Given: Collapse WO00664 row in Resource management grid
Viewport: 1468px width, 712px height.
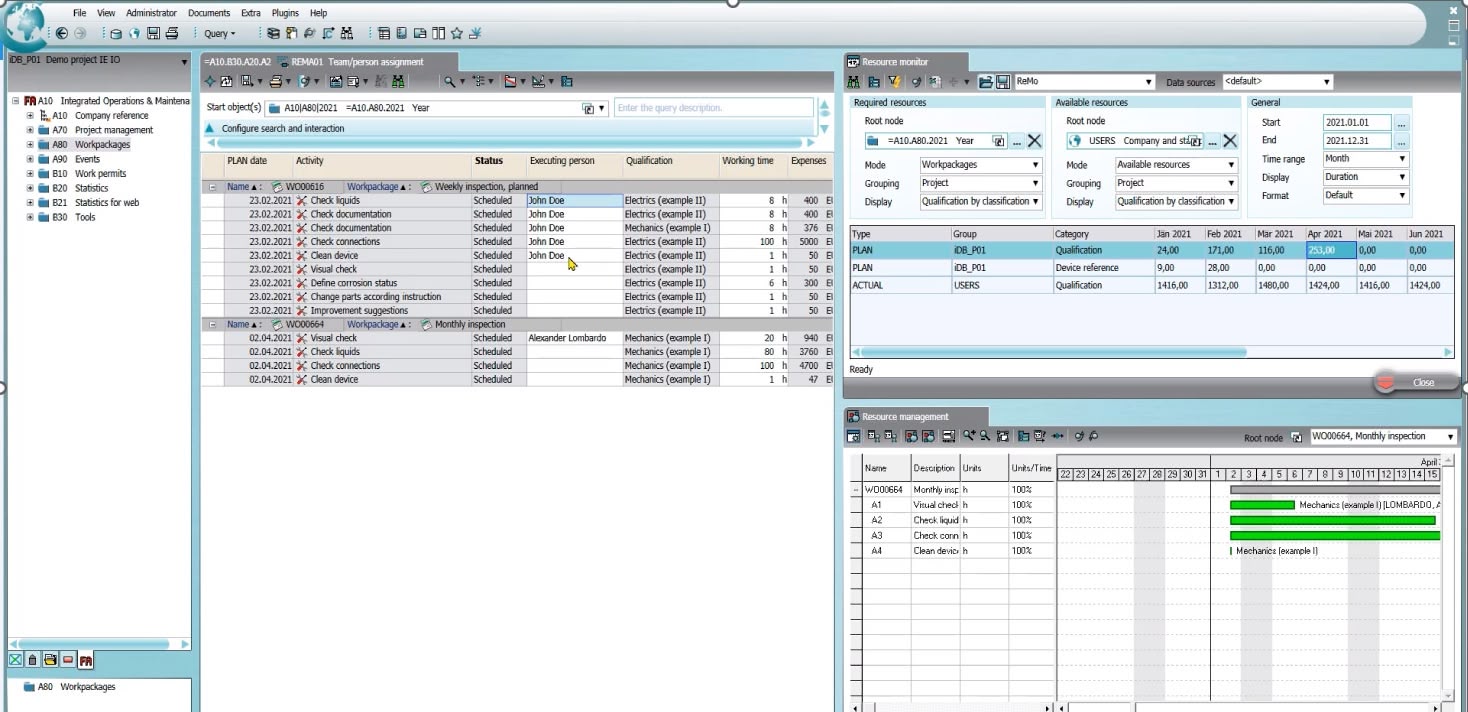Looking at the screenshot, I should [856, 490].
